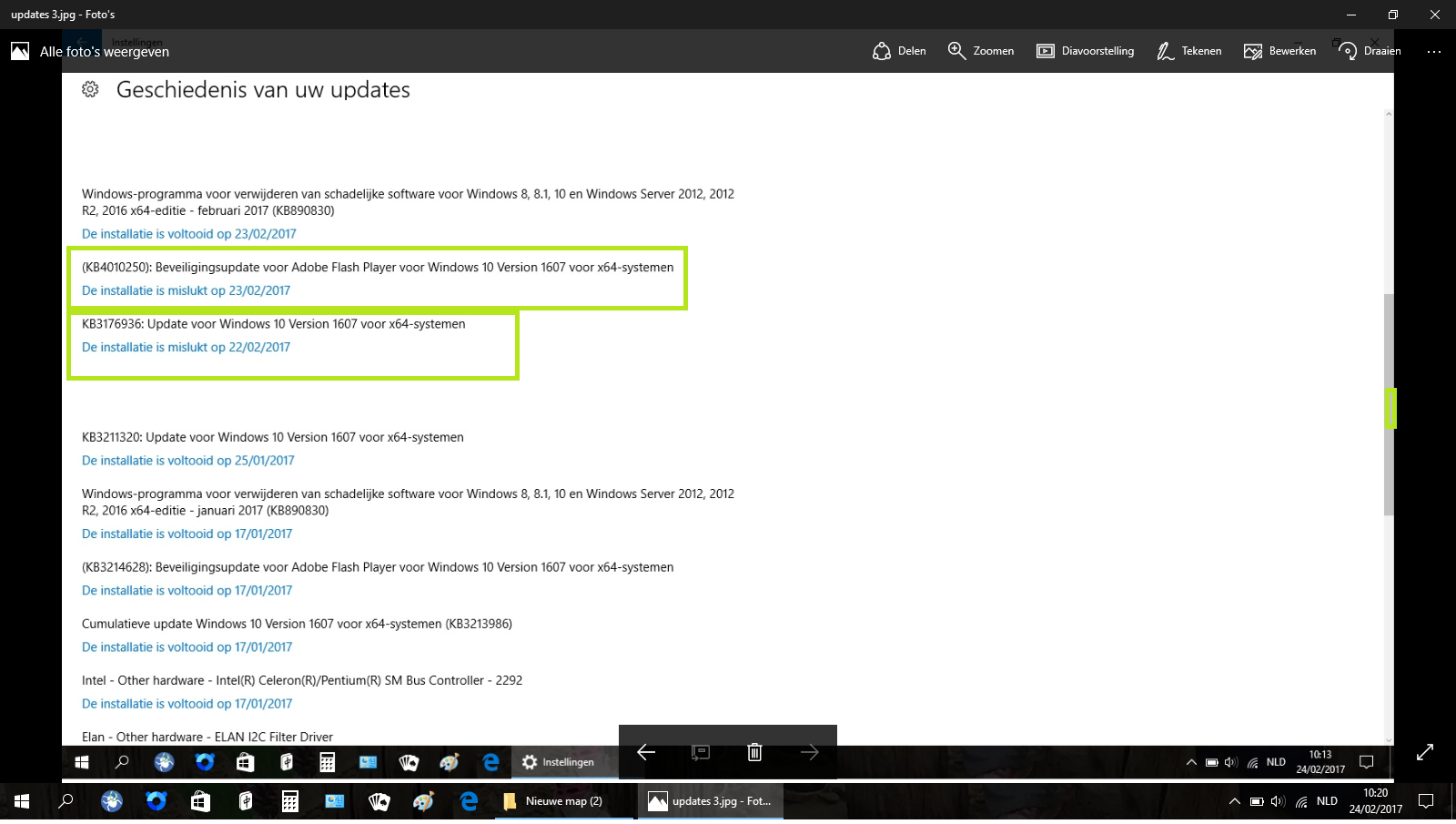1456x824 pixels.
Task: Open Microsoft Edge from the taskbar
Action: tap(469, 801)
